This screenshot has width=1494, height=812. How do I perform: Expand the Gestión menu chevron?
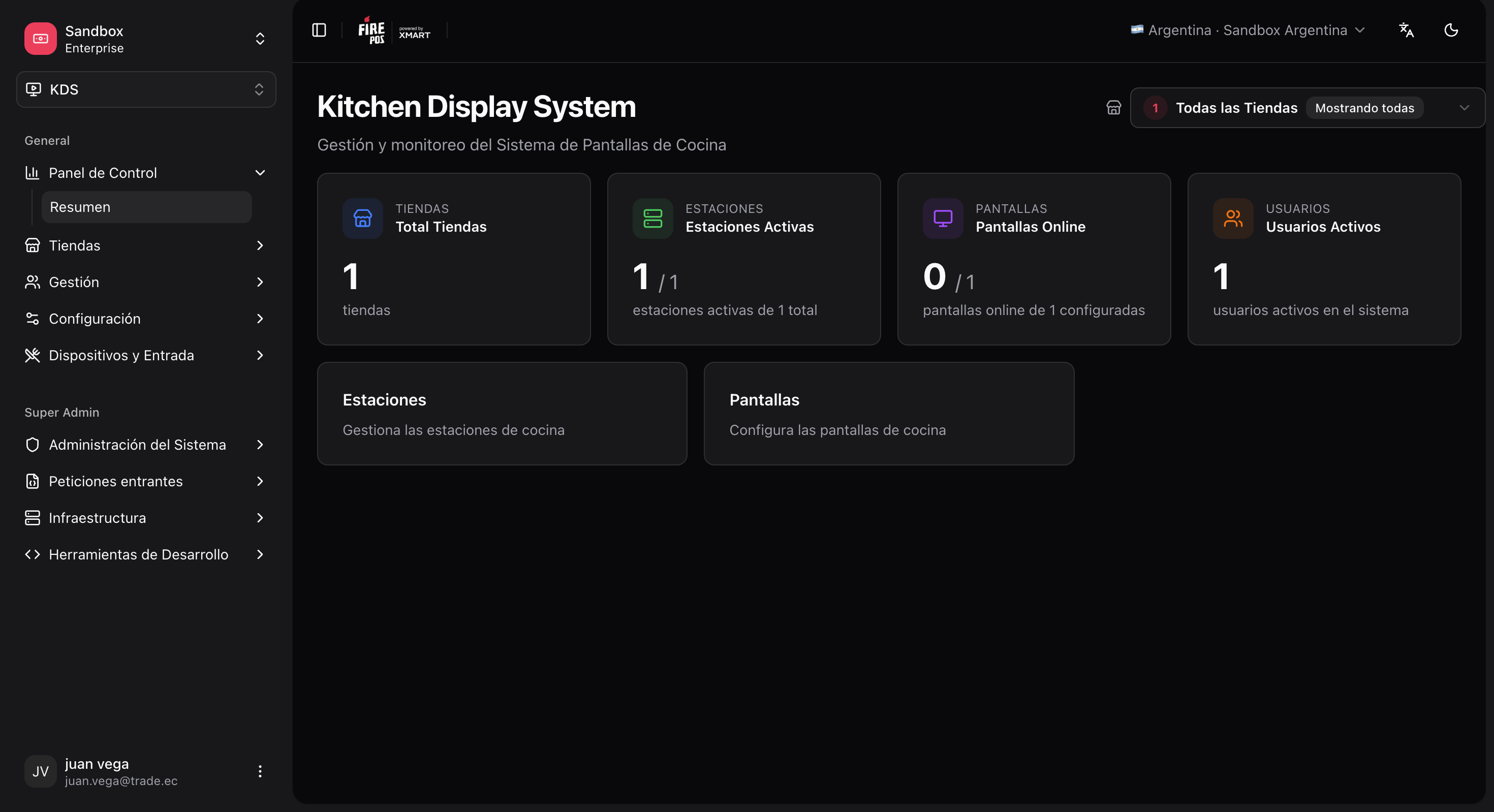tap(260, 282)
